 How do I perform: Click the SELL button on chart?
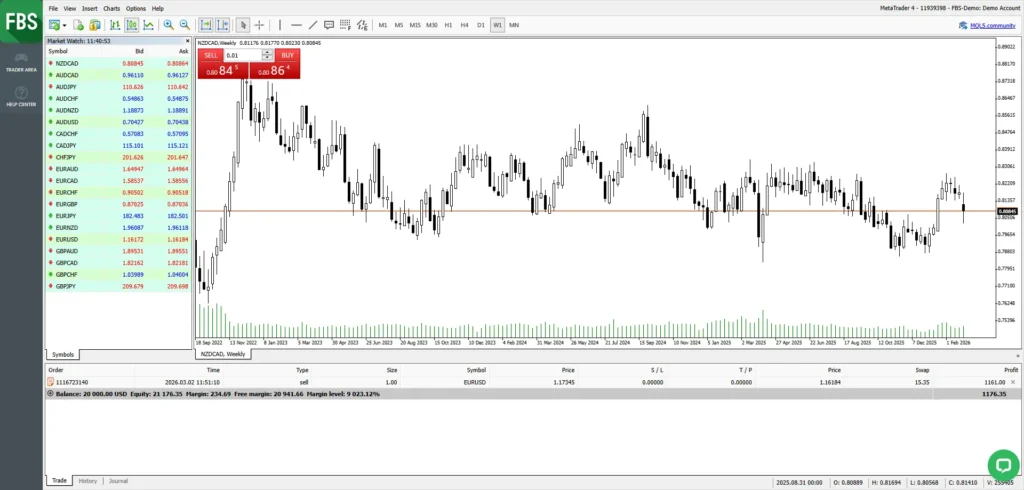(210, 56)
